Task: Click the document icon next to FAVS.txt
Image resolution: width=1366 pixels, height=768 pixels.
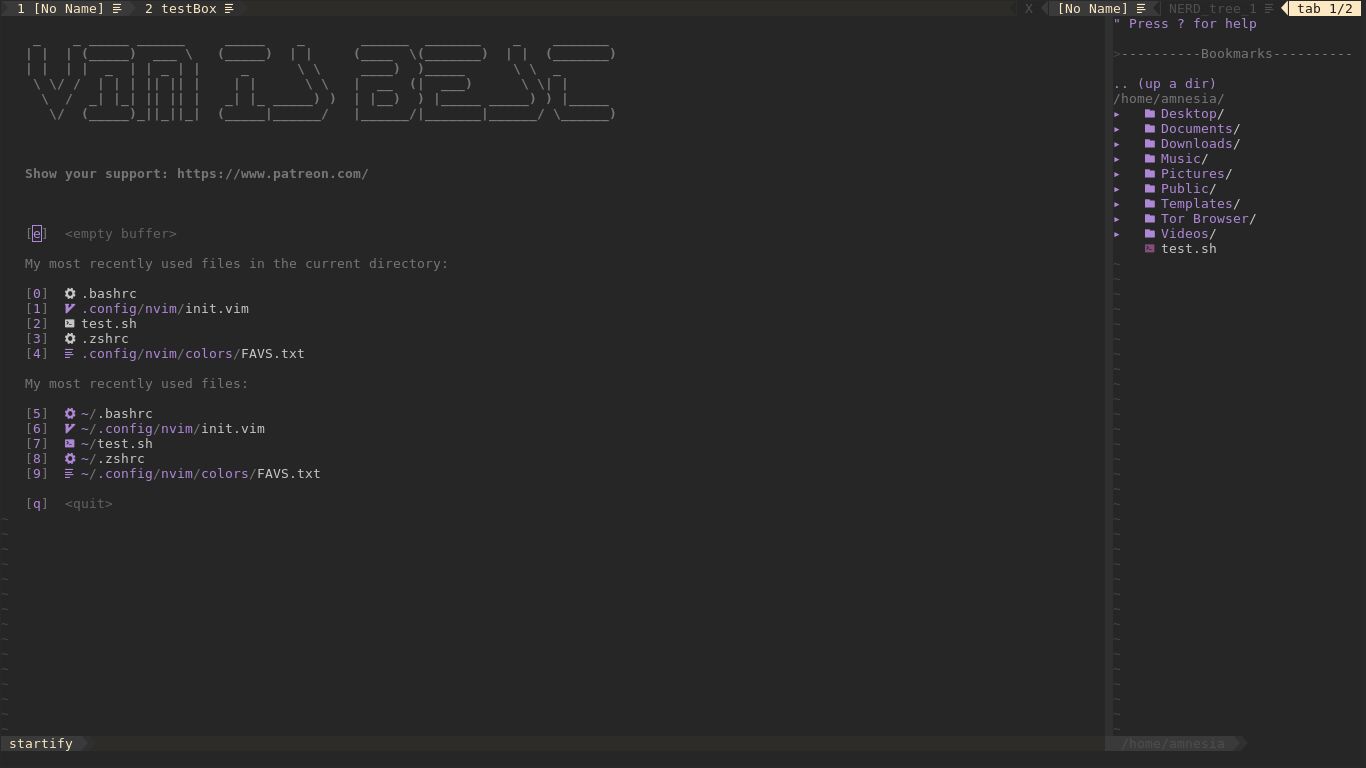Action: pos(68,353)
